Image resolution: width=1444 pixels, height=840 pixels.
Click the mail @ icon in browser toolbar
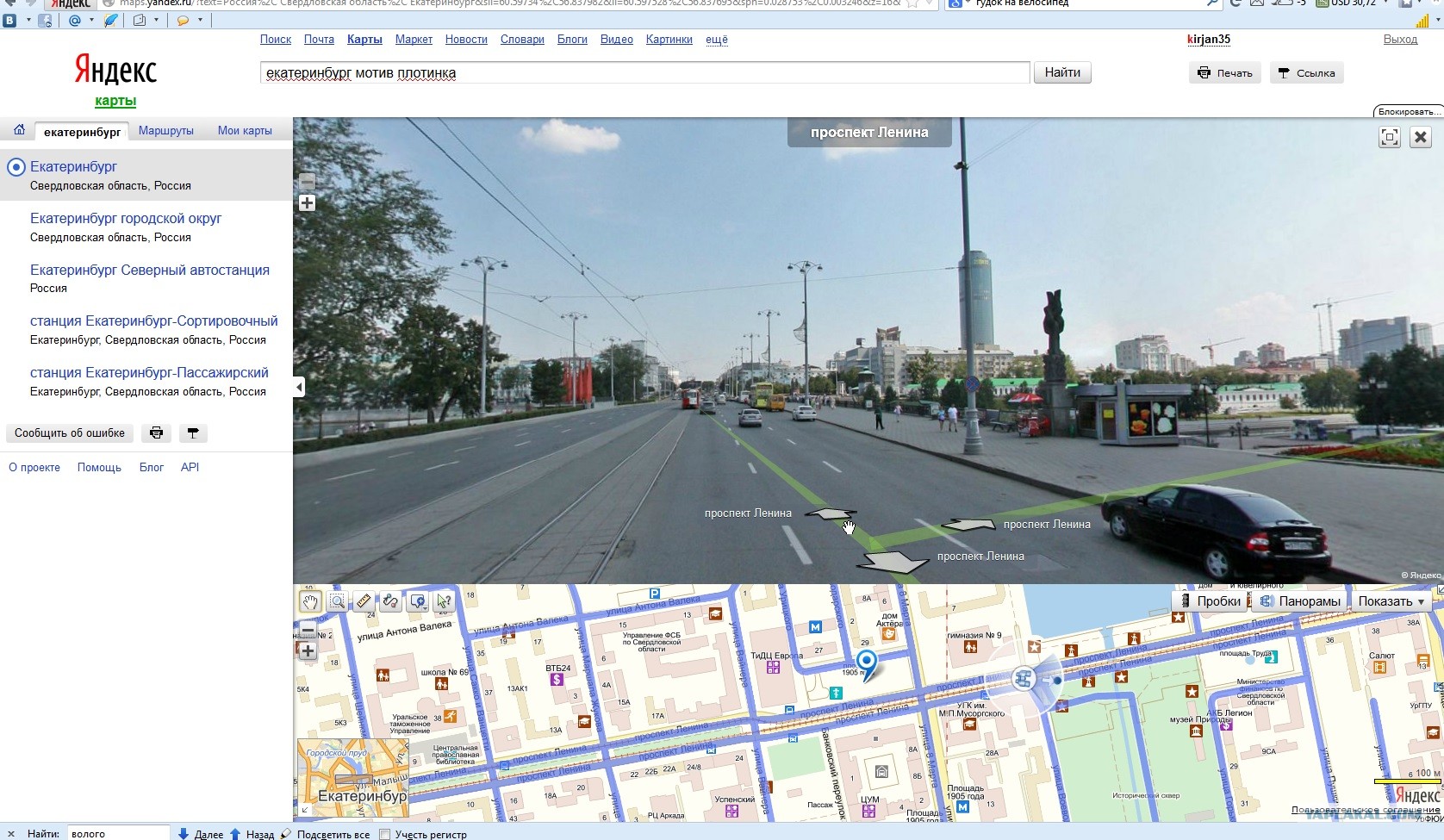point(74,20)
